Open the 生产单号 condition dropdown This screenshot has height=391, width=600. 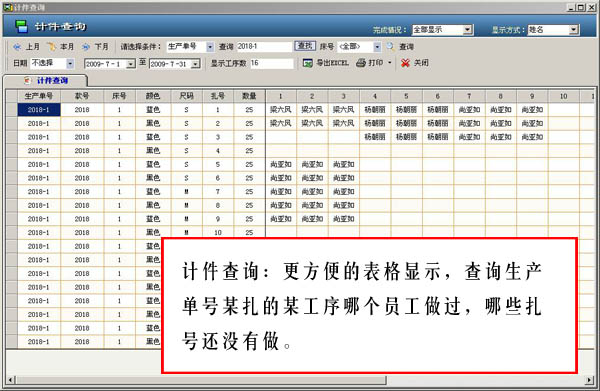210,47
